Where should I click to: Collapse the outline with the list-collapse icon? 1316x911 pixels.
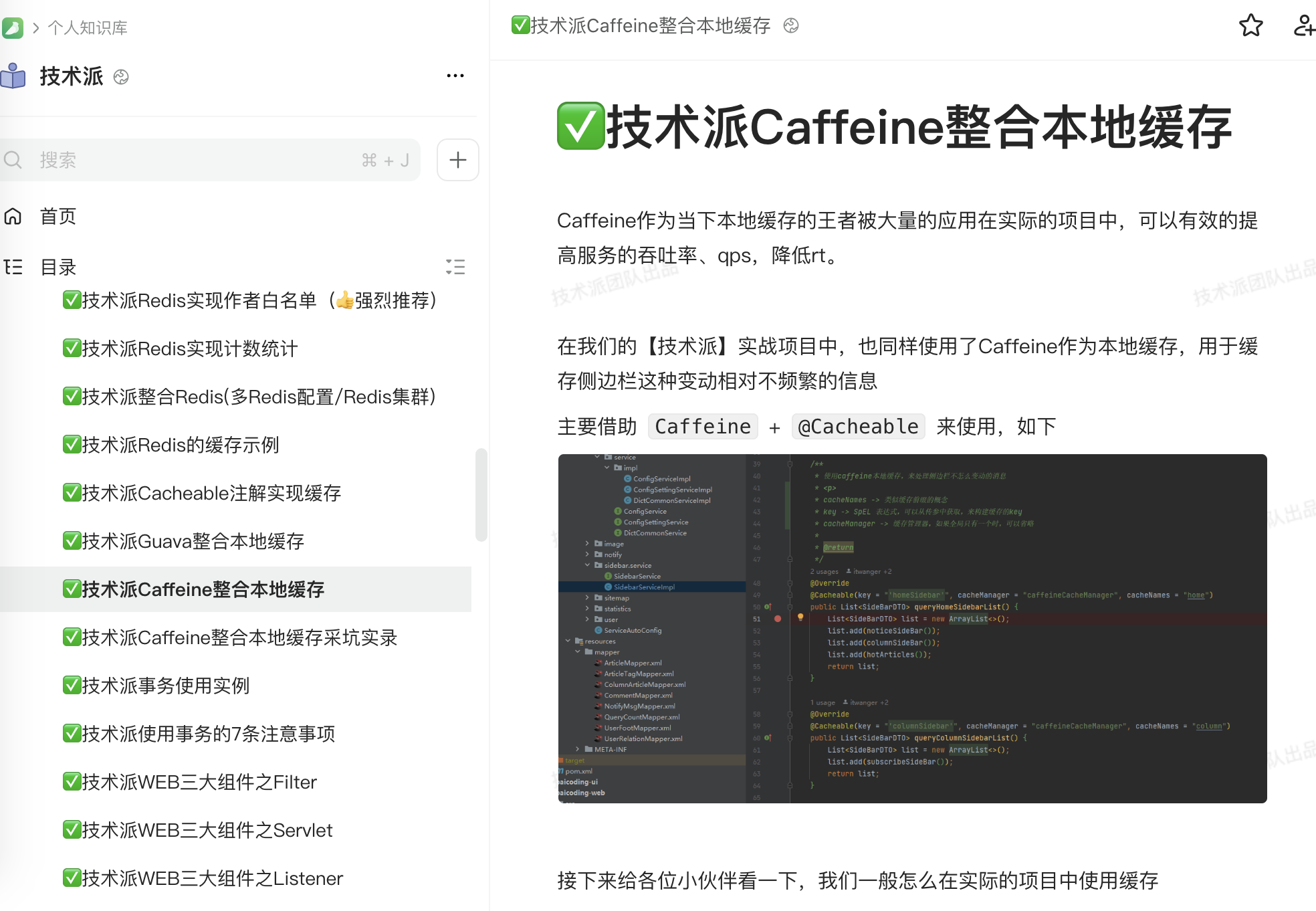tap(455, 267)
